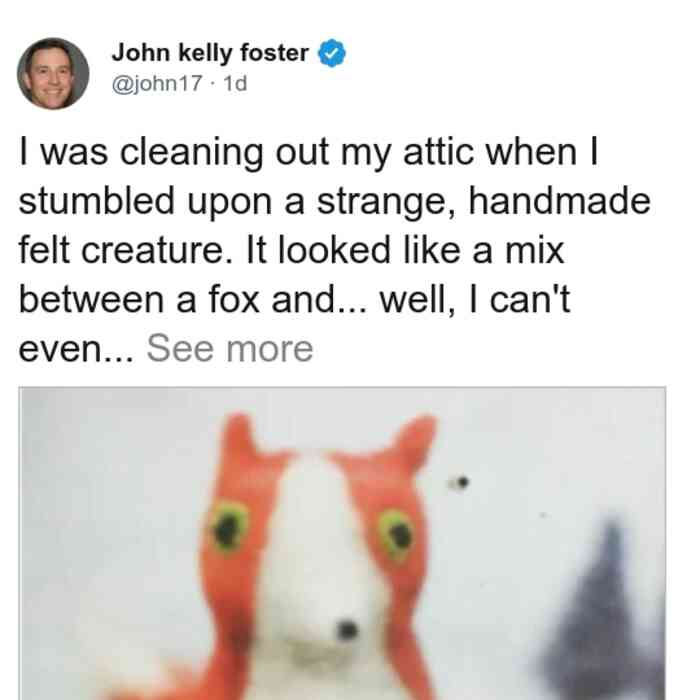The image size is (700, 700).
Task: Open the John kelly foster display name
Action: pos(210,53)
